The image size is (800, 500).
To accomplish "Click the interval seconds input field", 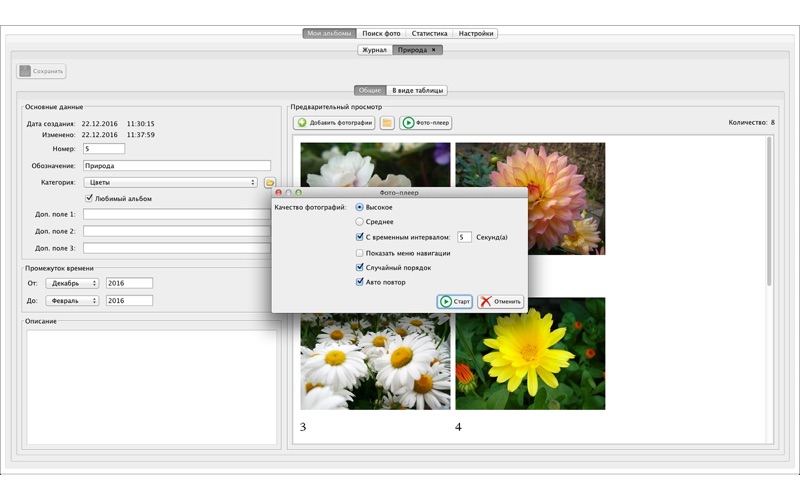I will (x=464, y=237).
